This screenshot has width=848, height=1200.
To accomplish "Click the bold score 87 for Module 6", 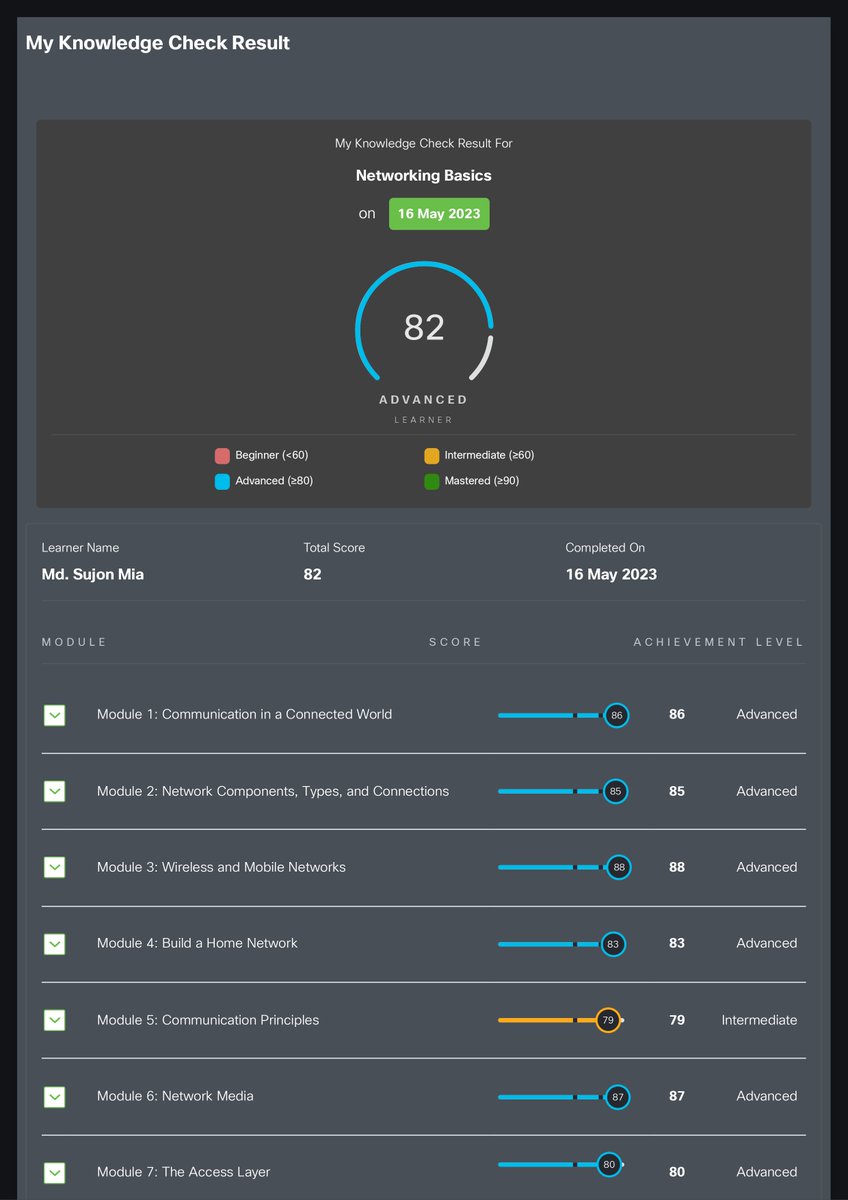I will point(677,1096).
